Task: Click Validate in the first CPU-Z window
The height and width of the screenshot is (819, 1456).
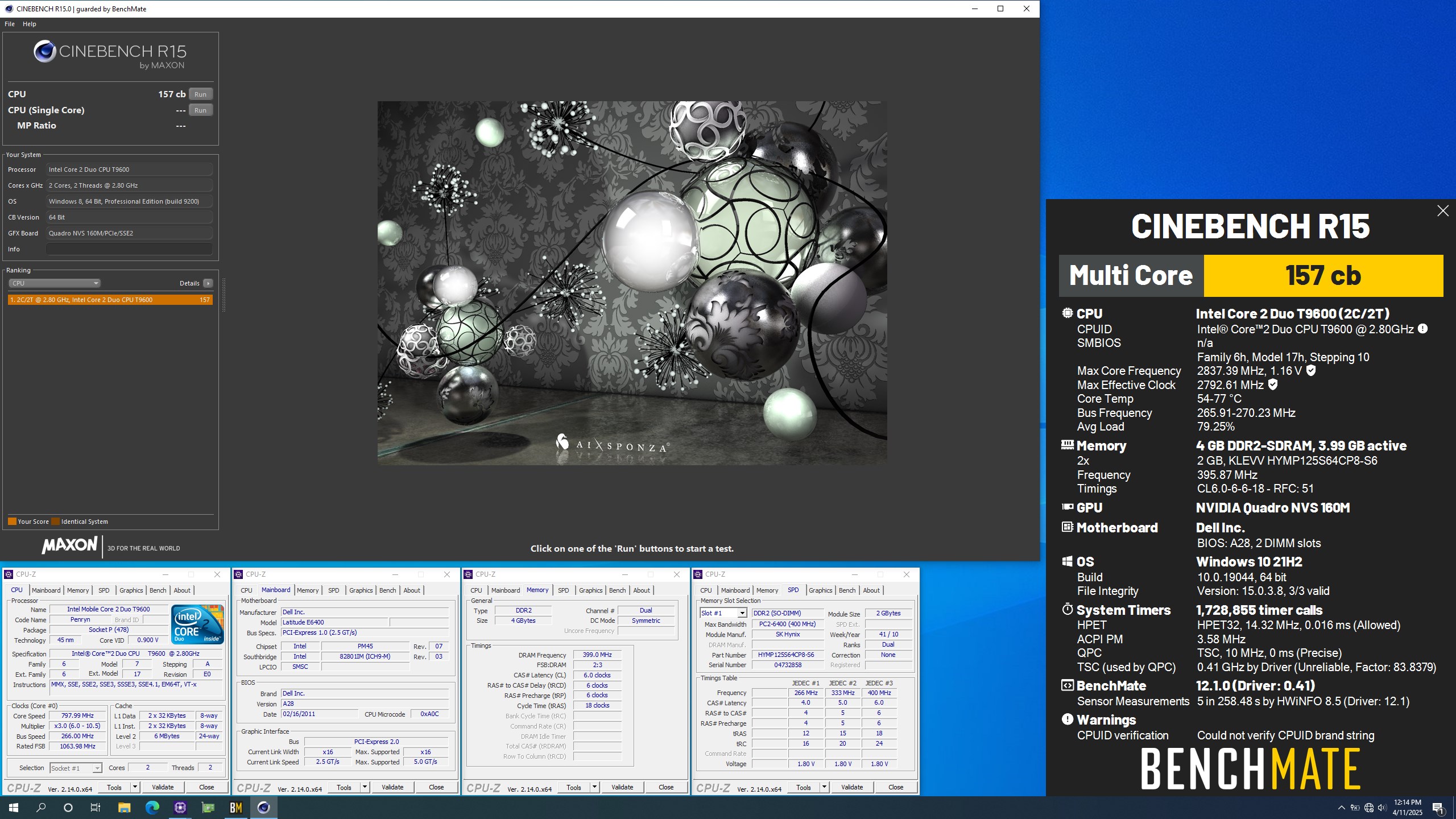Action: click(x=163, y=787)
